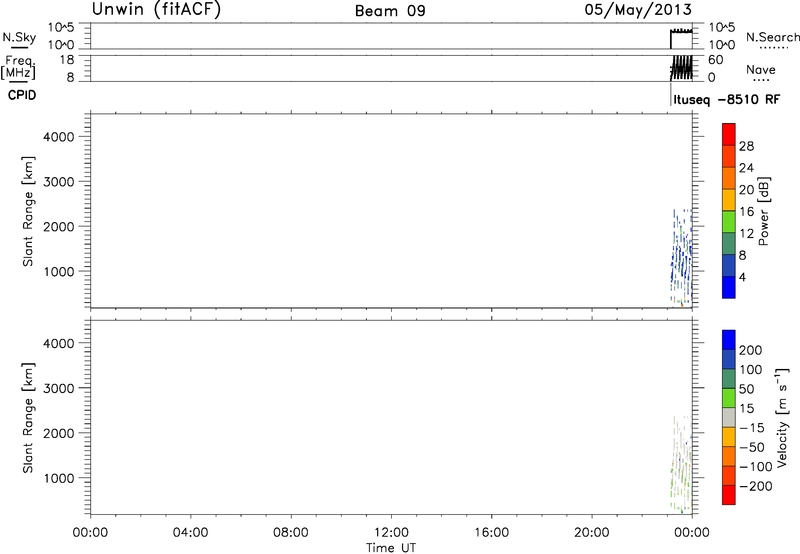
Task: Click the 'CPID' label
Action: click(x=22, y=95)
